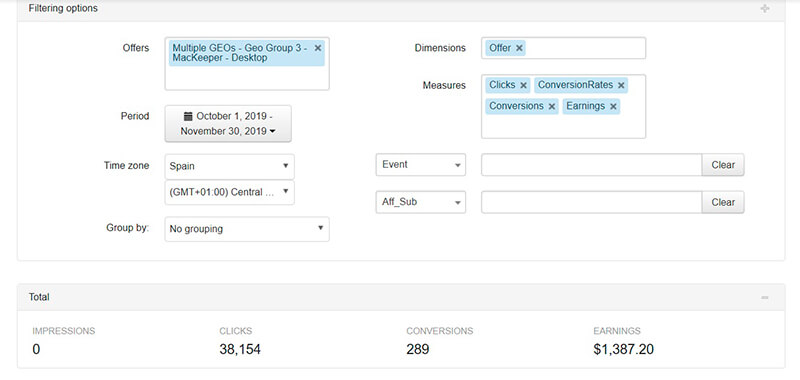The height and width of the screenshot is (380, 800).
Task: Remove the Earnings measure tag
Action: pos(613,107)
